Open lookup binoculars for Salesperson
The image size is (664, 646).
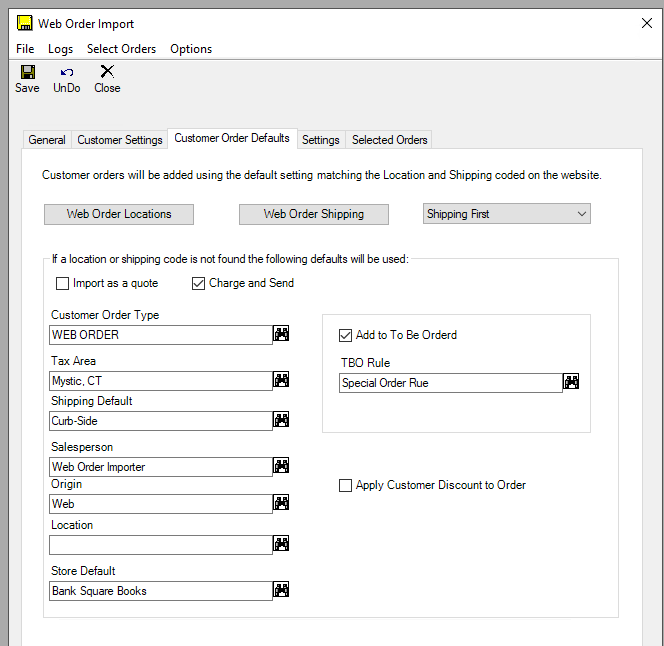(x=281, y=466)
